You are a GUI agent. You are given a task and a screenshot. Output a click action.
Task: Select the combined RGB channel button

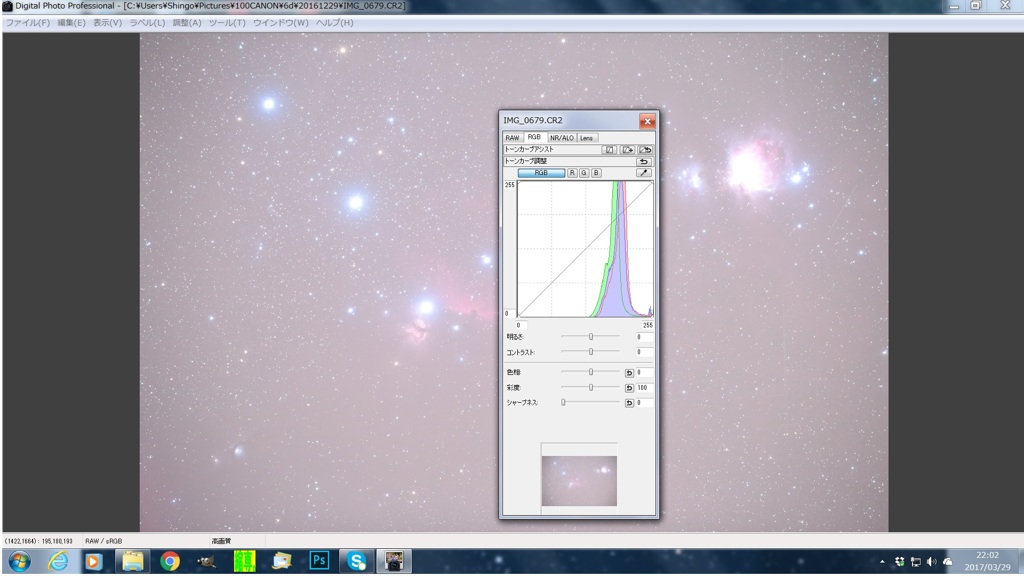541,173
